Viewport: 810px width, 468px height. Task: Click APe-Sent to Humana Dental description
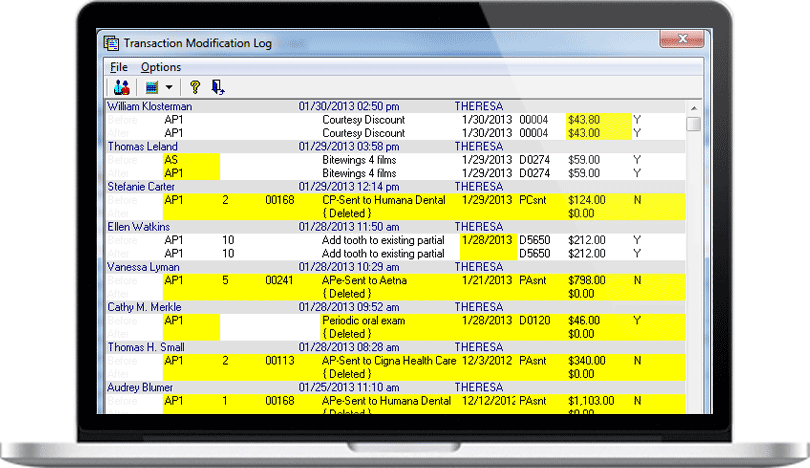[x=386, y=401]
